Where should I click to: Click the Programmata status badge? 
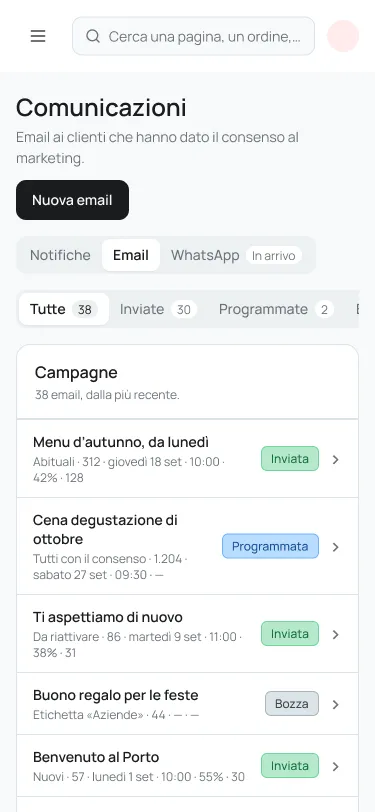(270, 546)
